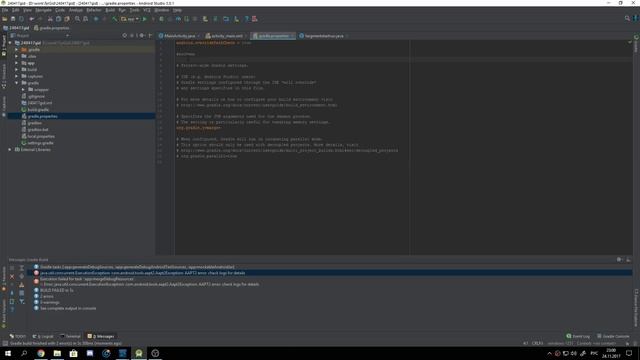The height and width of the screenshot is (360, 640).
Task: Expand the wrapper folder
Action: [x=23, y=89]
